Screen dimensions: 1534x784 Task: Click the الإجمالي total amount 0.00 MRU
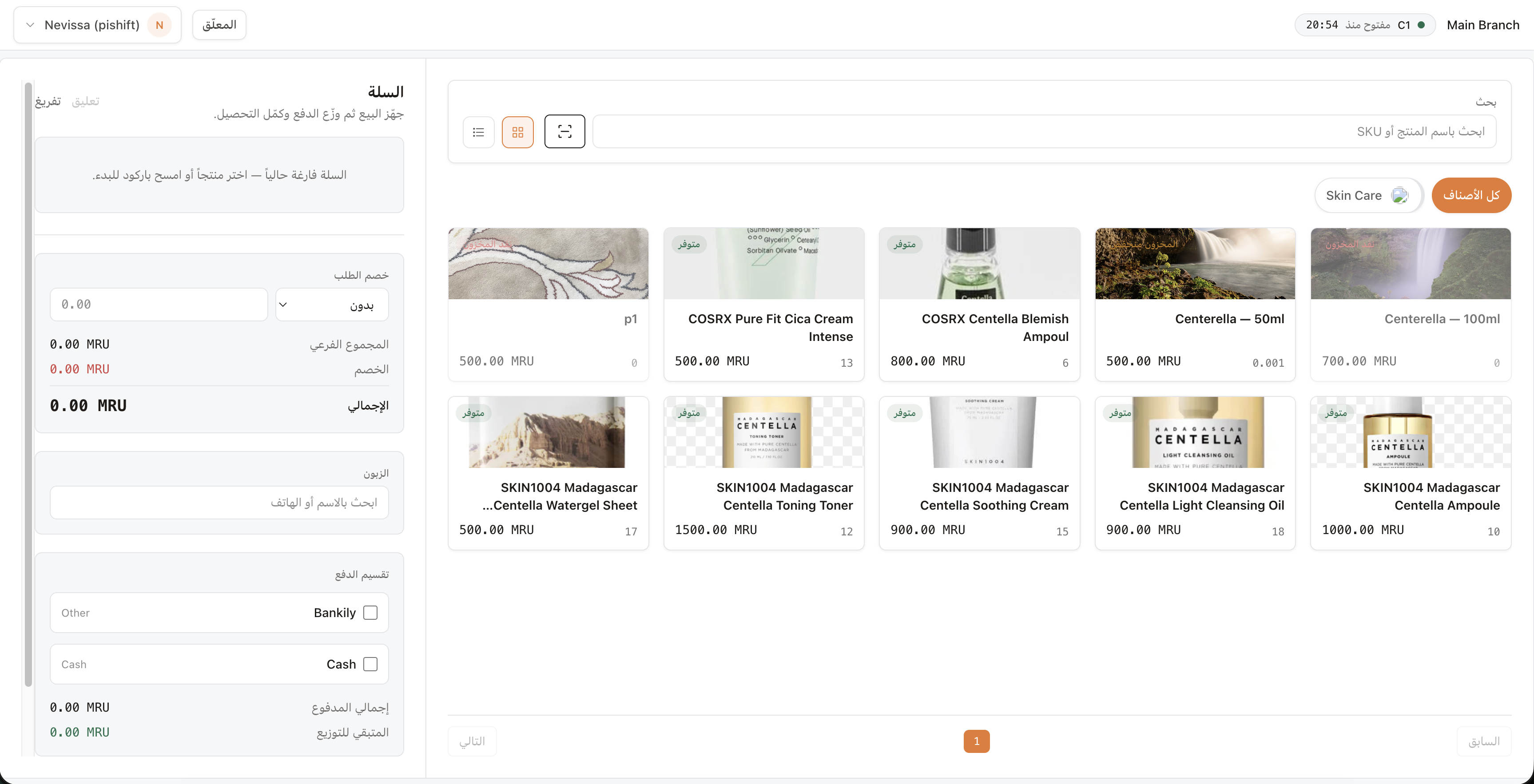(88, 405)
